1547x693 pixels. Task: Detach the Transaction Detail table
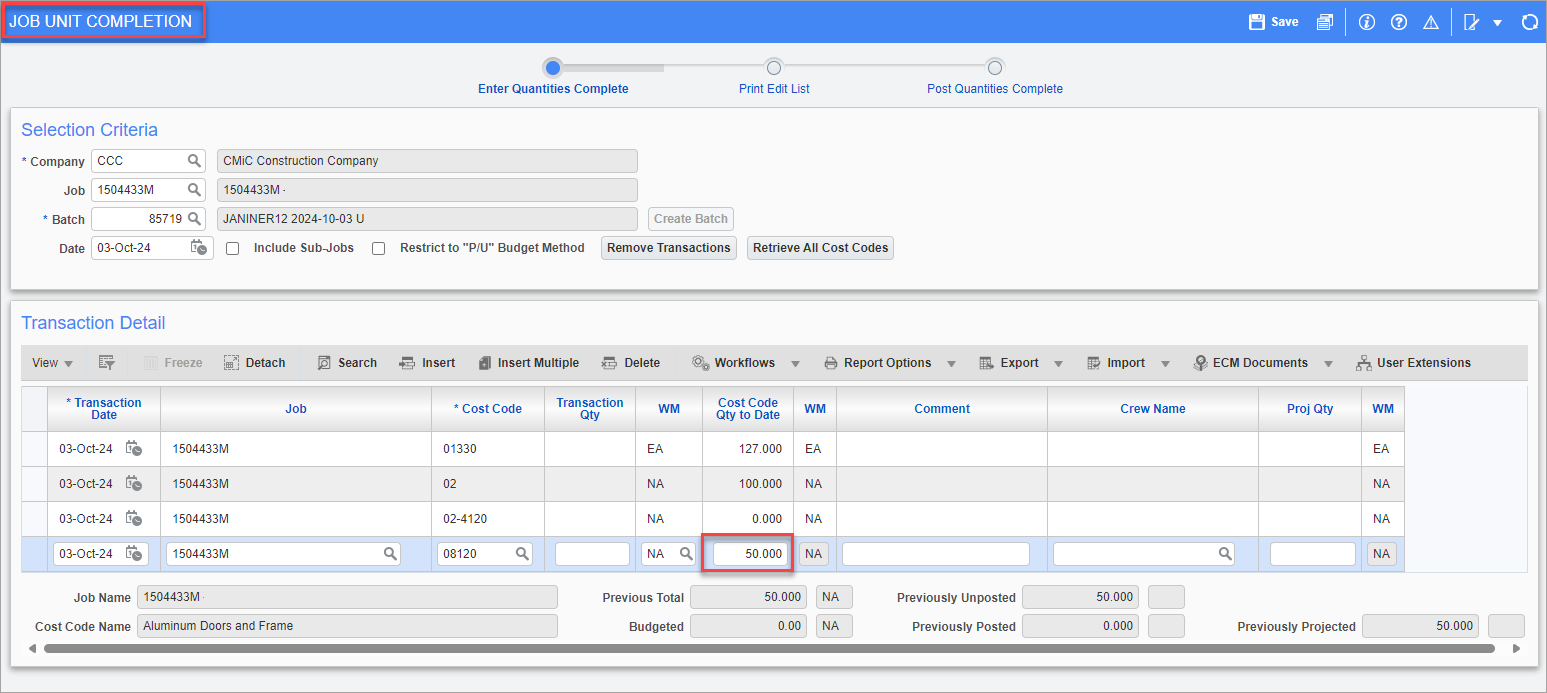[x=255, y=363]
